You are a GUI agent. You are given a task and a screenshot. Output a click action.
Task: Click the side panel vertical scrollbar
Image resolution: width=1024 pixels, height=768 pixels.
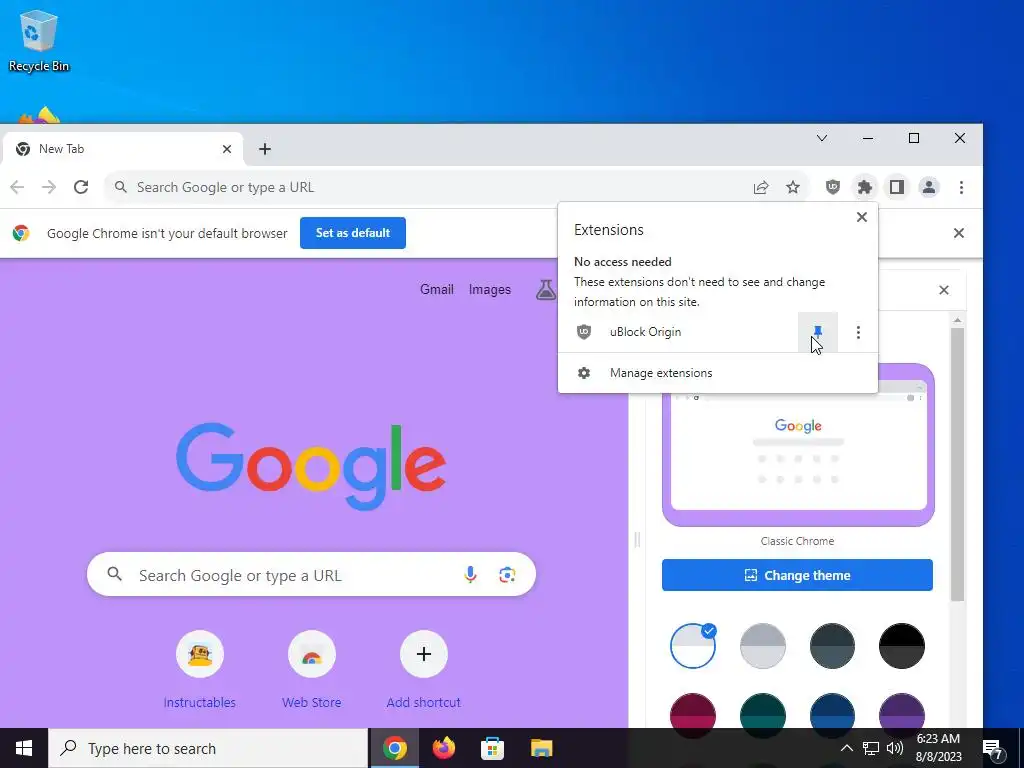tap(957, 464)
